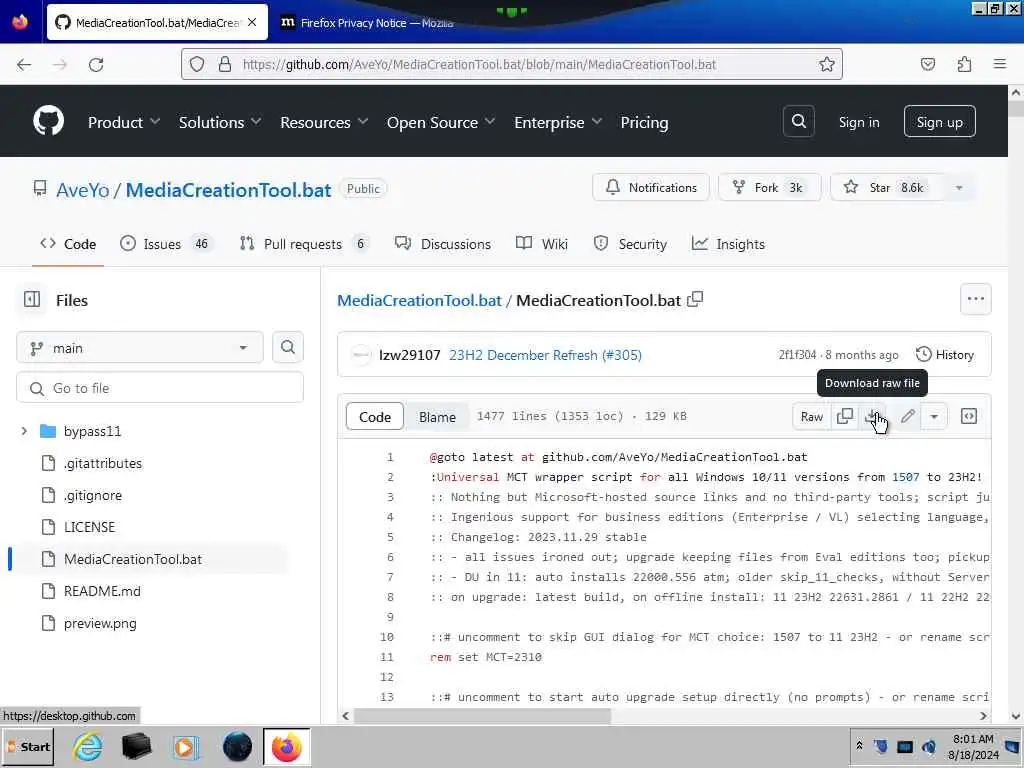
Task: Collapse the file tree side panel icon
Action: [32, 300]
